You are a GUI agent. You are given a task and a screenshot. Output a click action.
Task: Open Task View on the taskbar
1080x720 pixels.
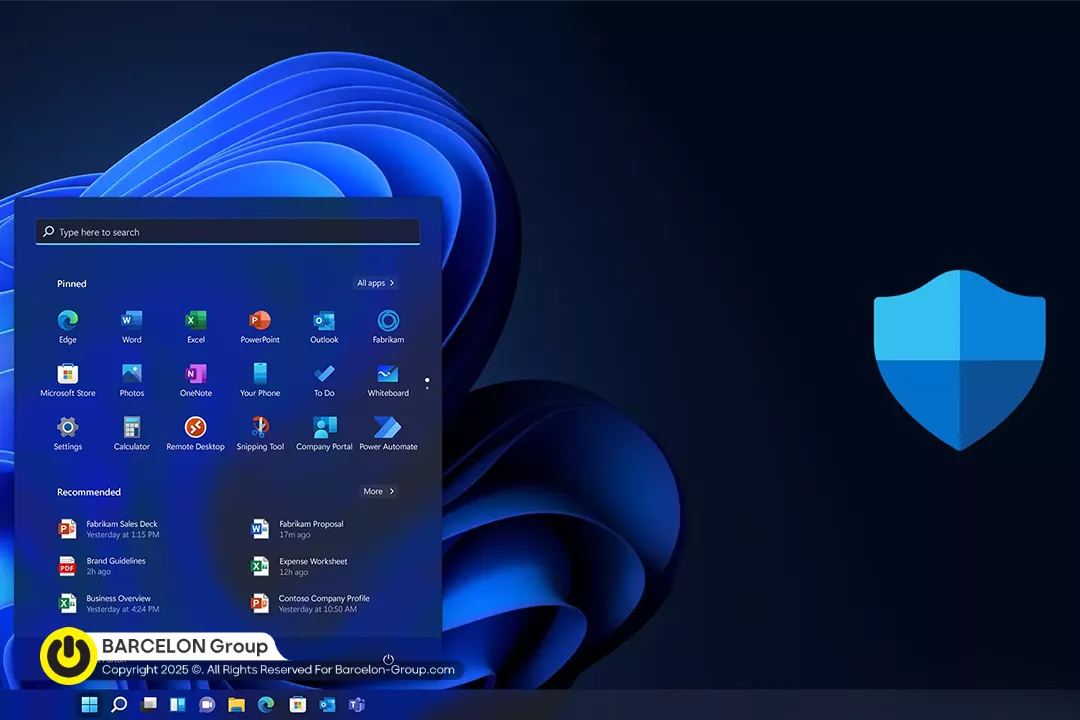click(149, 704)
